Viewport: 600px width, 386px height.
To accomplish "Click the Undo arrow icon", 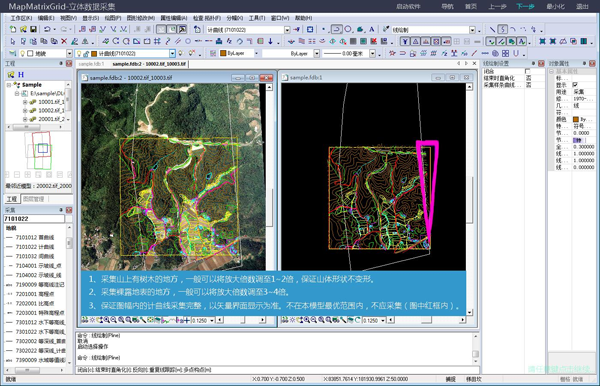I will click(47, 29).
